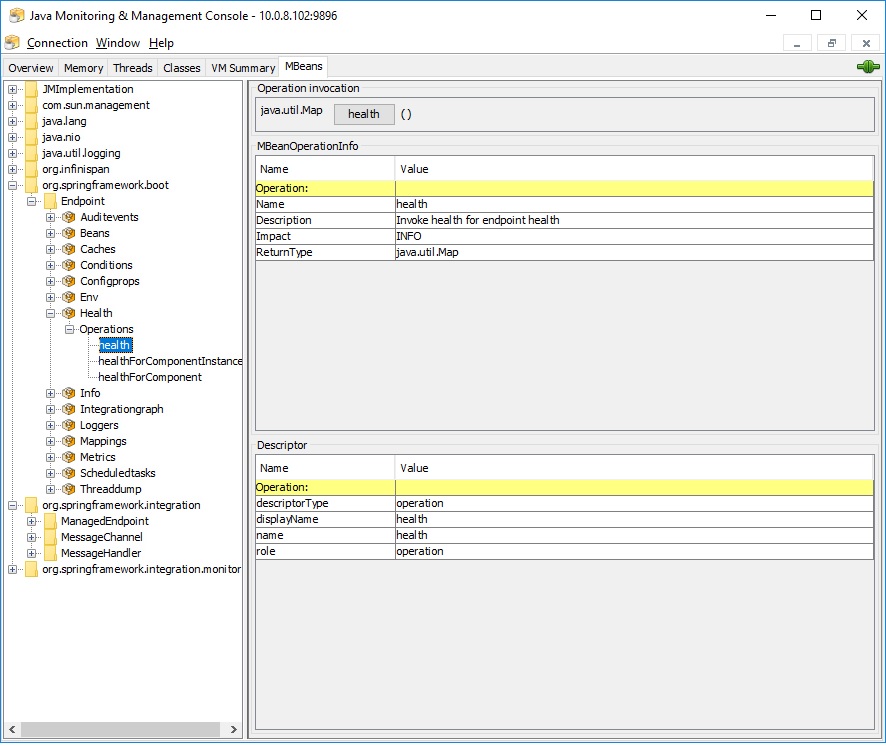
Task: Select the healthForComponent operation
Action: click(150, 377)
